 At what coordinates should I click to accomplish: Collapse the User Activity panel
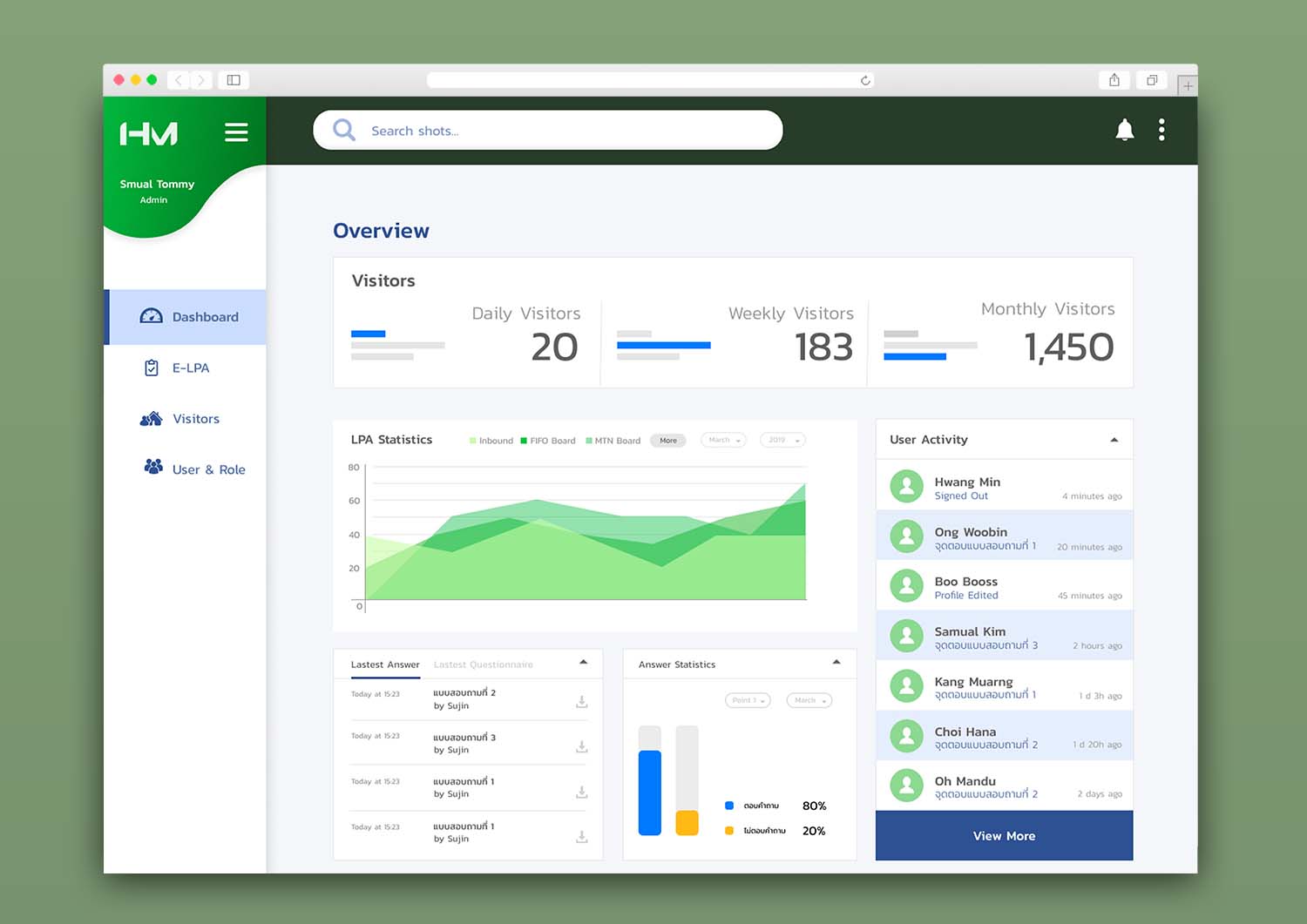point(1114,440)
